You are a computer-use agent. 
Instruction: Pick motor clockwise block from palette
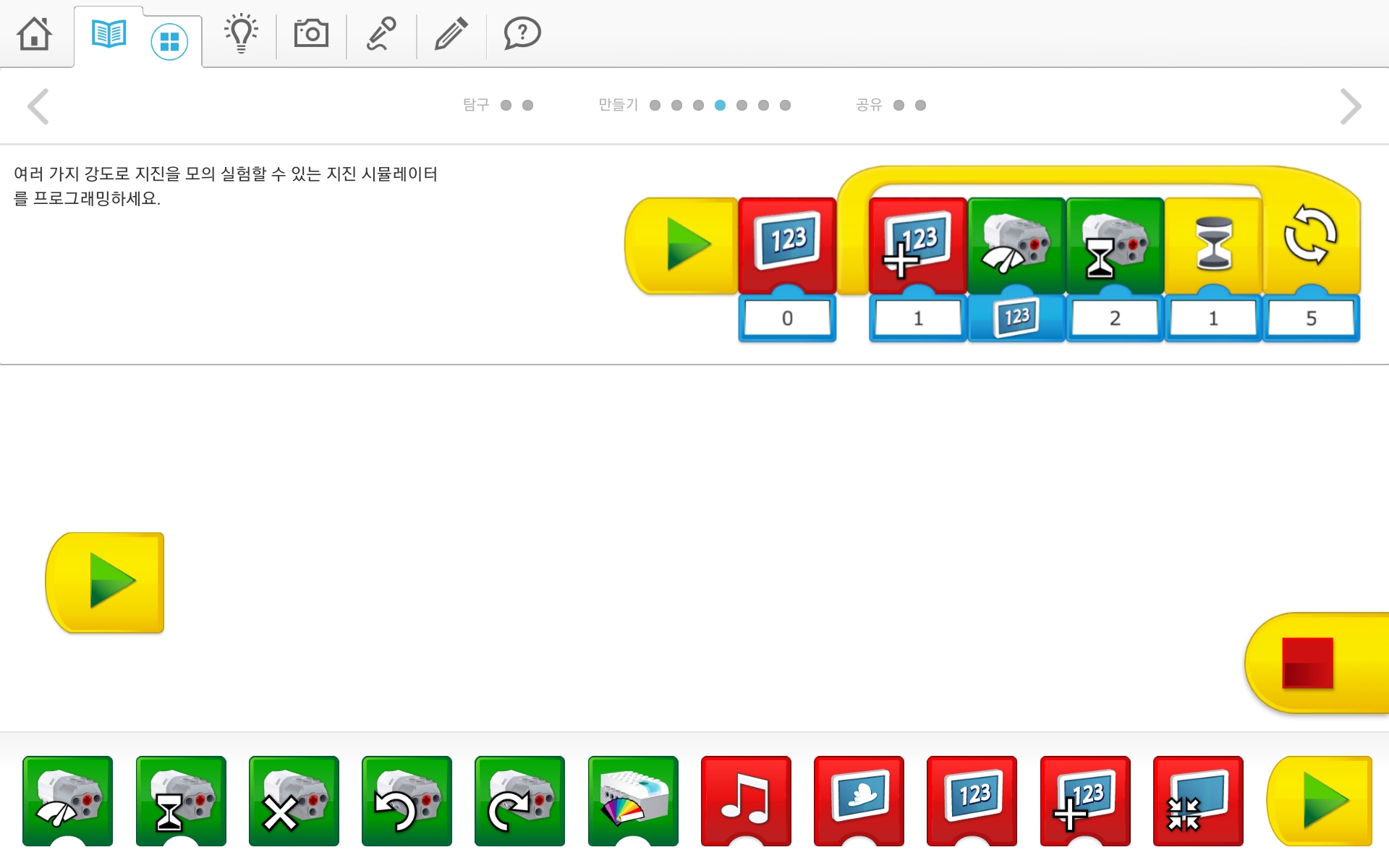[519, 801]
